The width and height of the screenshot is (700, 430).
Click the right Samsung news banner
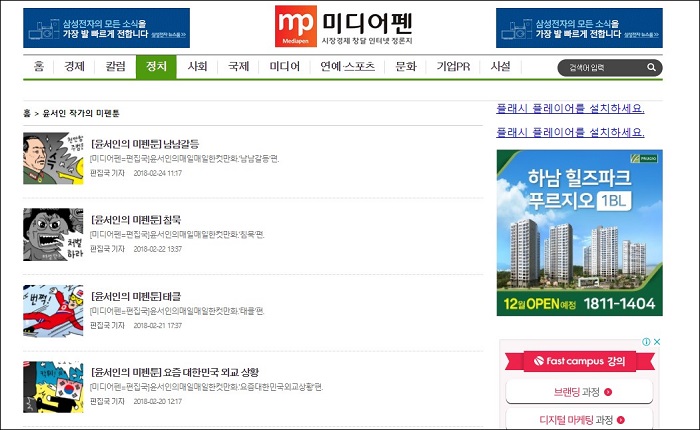(x=579, y=28)
